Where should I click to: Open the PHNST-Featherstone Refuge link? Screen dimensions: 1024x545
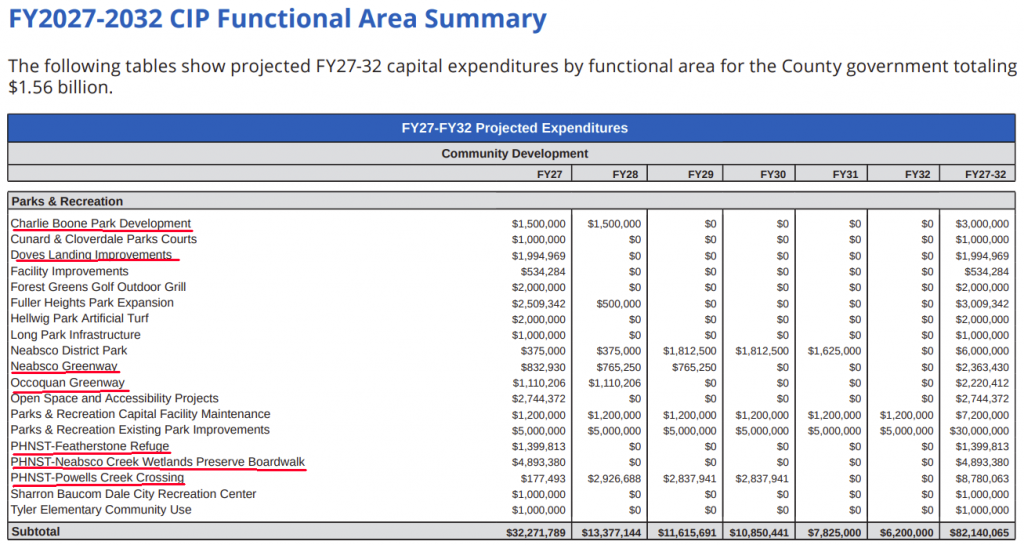click(90, 446)
